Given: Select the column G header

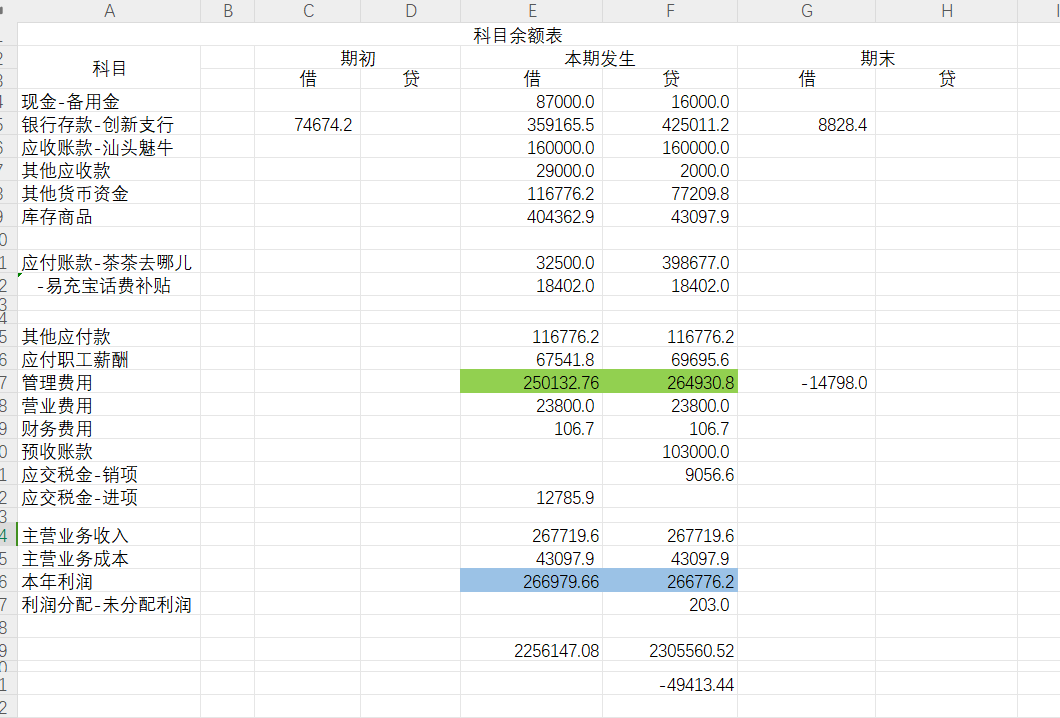Looking at the screenshot, I should click(x=806, y=11).
